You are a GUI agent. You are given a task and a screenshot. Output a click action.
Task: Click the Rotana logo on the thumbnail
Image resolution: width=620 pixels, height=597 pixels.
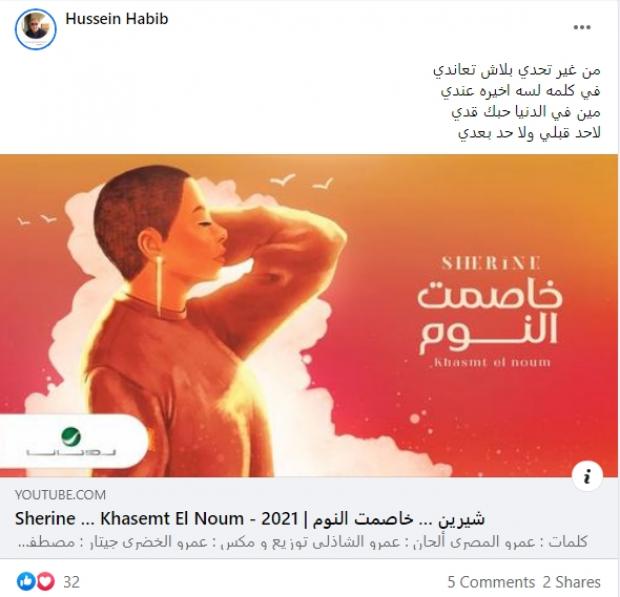[72, 442]
